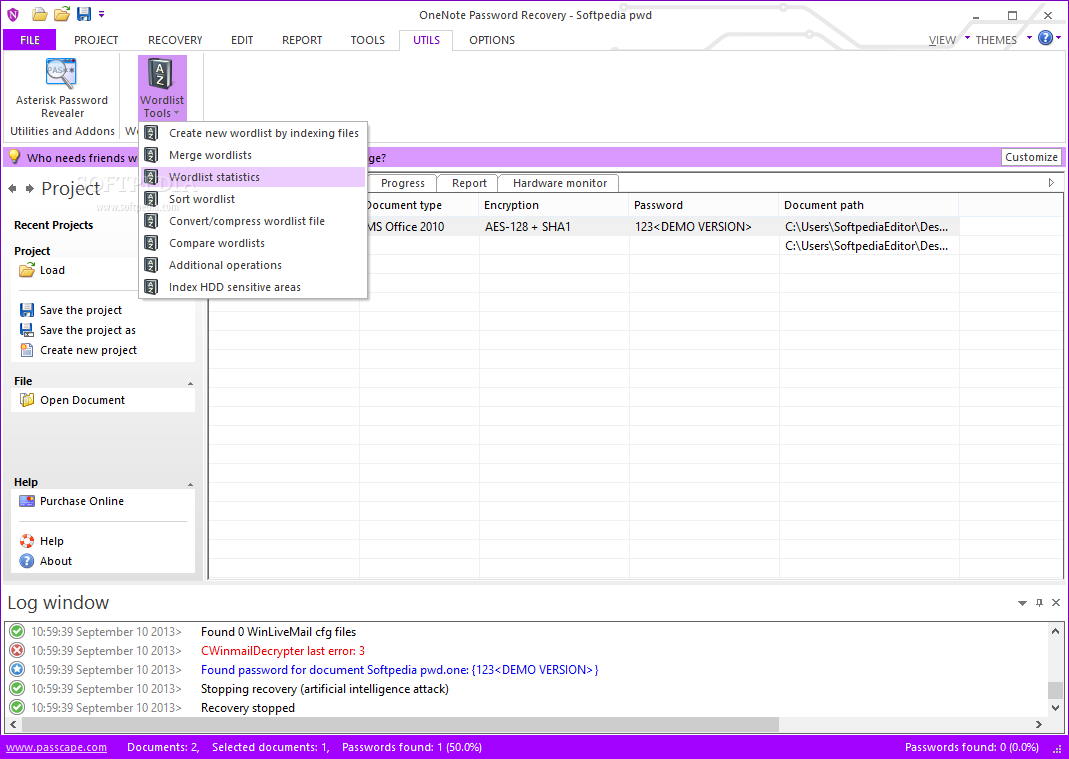Image resolution: width=1069 pixels, height=759 pixels.
Task: Switch to the PROJECT ribbon tab
Action: tap(96, 40)
